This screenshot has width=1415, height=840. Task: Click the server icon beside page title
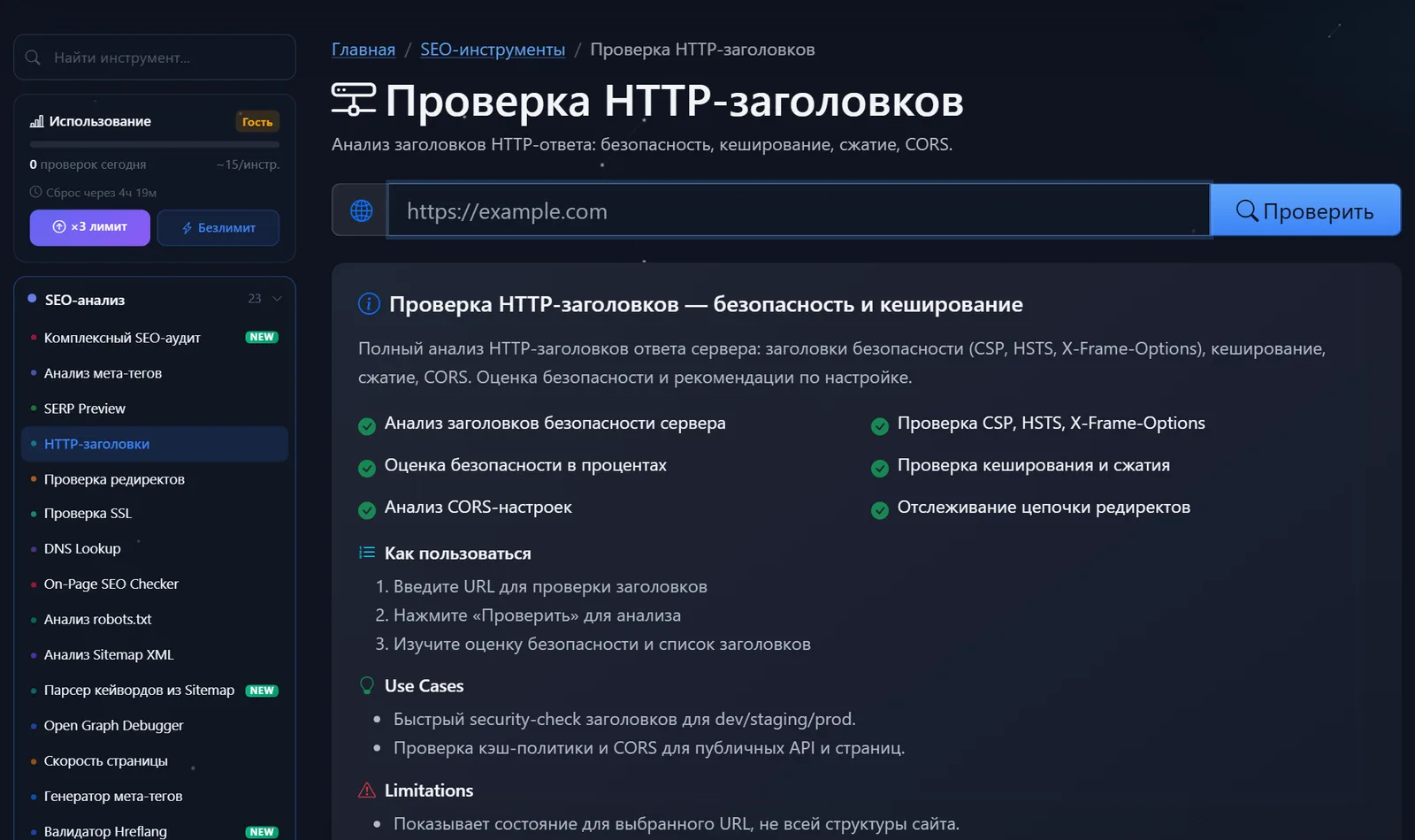click(353, 99)
